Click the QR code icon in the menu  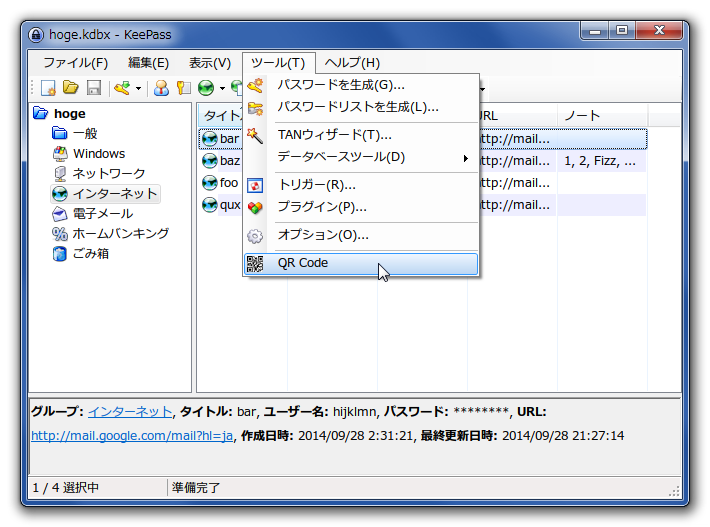[255, 264]
